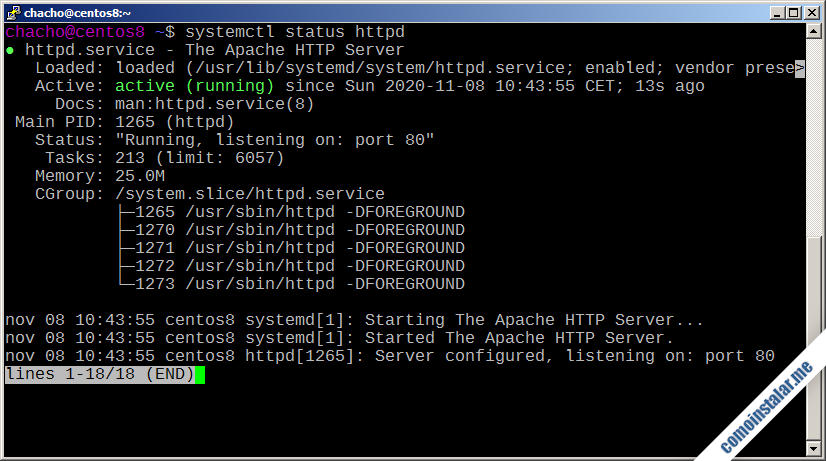Minimize the chacho@centos8 terminal window
The width and height of the screenshot is (826, 461).
(x=772, y=12)
